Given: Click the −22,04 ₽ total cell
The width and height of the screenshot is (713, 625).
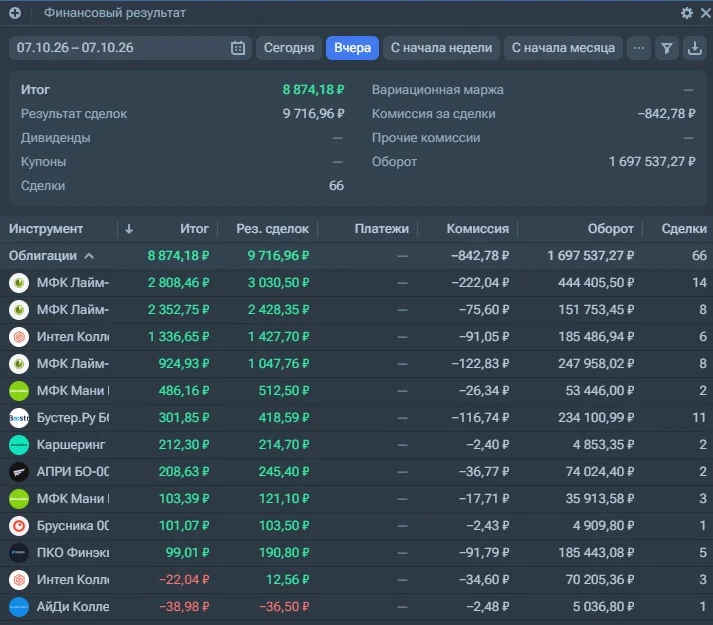Looking at the screenshot, I should click(x=184, y=580).
